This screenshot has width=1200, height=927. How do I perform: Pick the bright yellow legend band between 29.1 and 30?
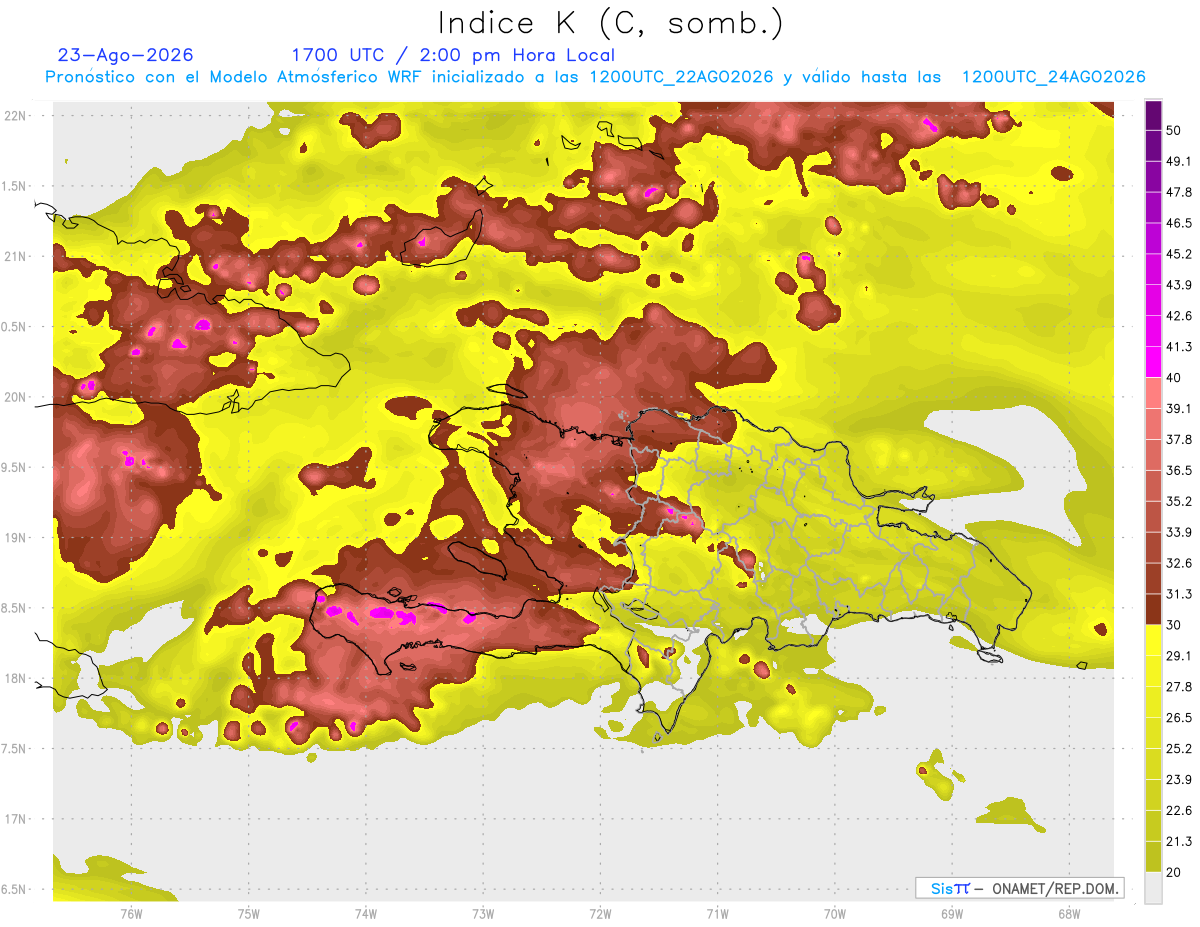click(1153, 640)
